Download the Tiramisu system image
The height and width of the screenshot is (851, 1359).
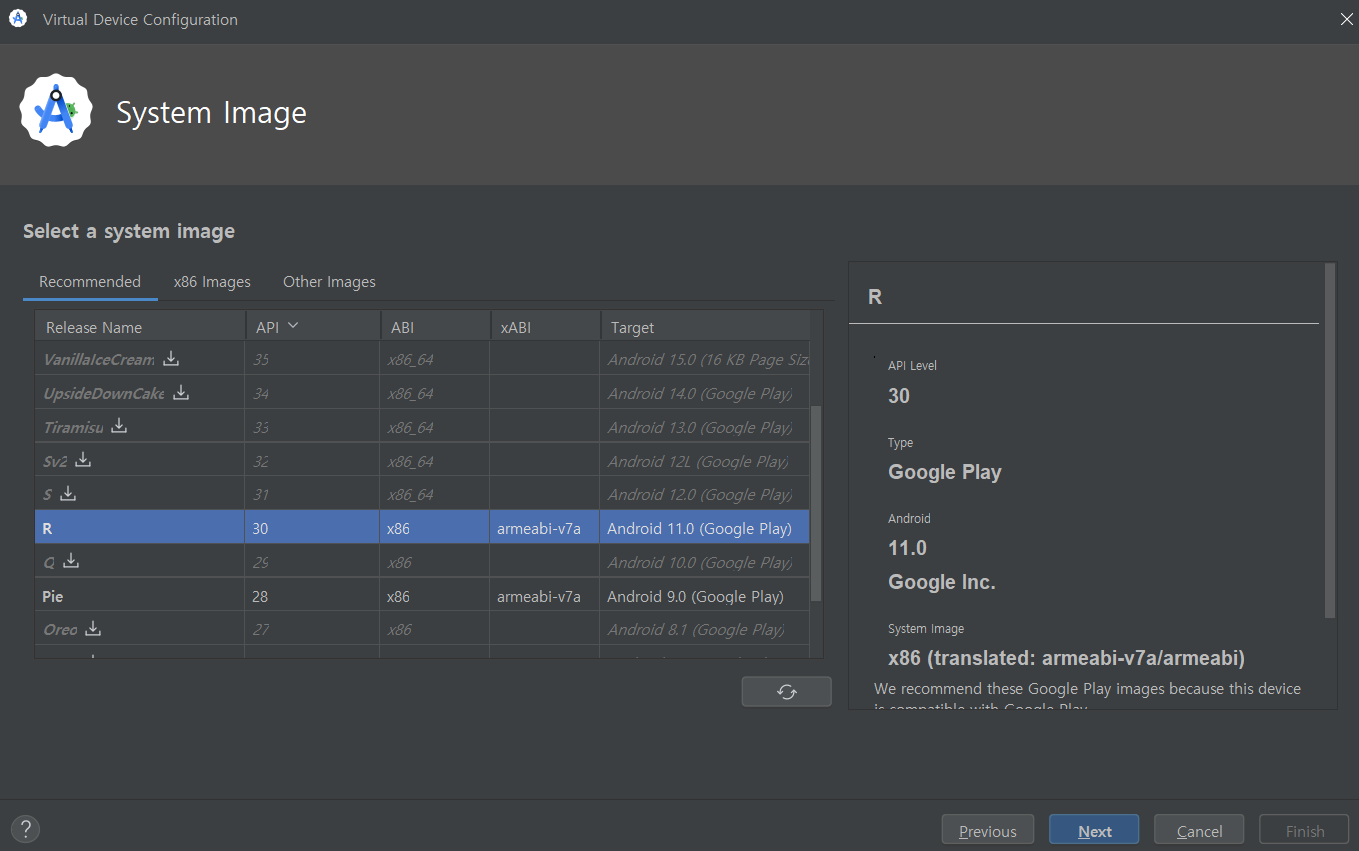(x=119, y=426)
